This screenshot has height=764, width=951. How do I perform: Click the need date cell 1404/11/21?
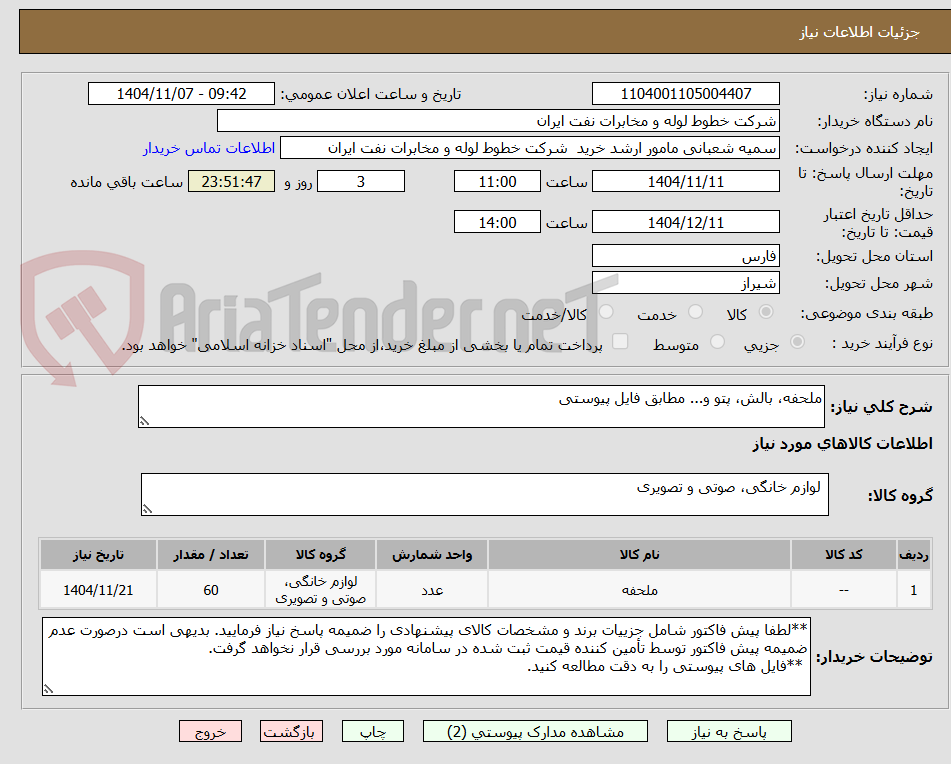pyautogui.click(x=98, y=589)
